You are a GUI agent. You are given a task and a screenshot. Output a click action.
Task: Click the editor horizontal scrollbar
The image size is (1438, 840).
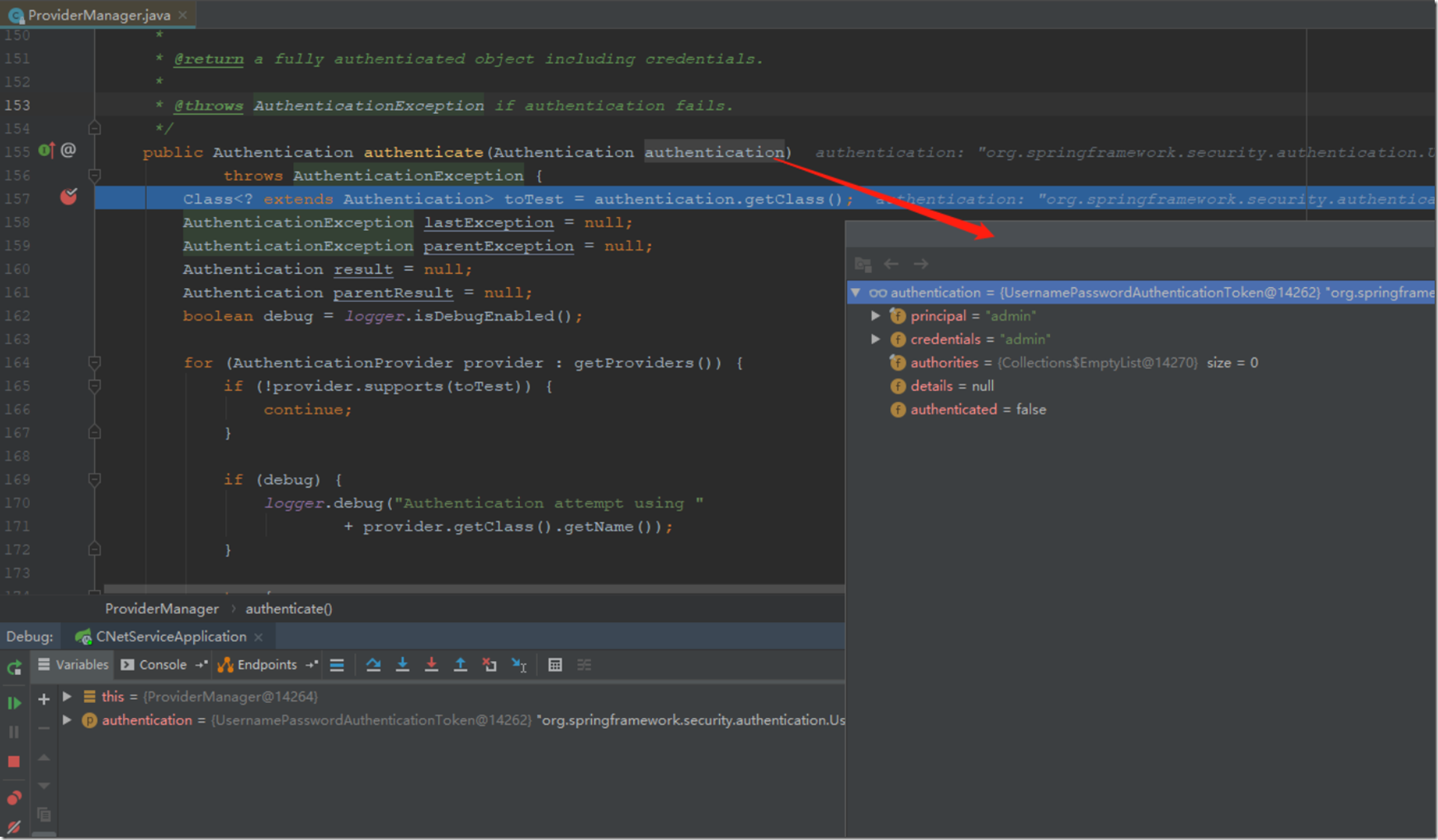pos(473,589)
